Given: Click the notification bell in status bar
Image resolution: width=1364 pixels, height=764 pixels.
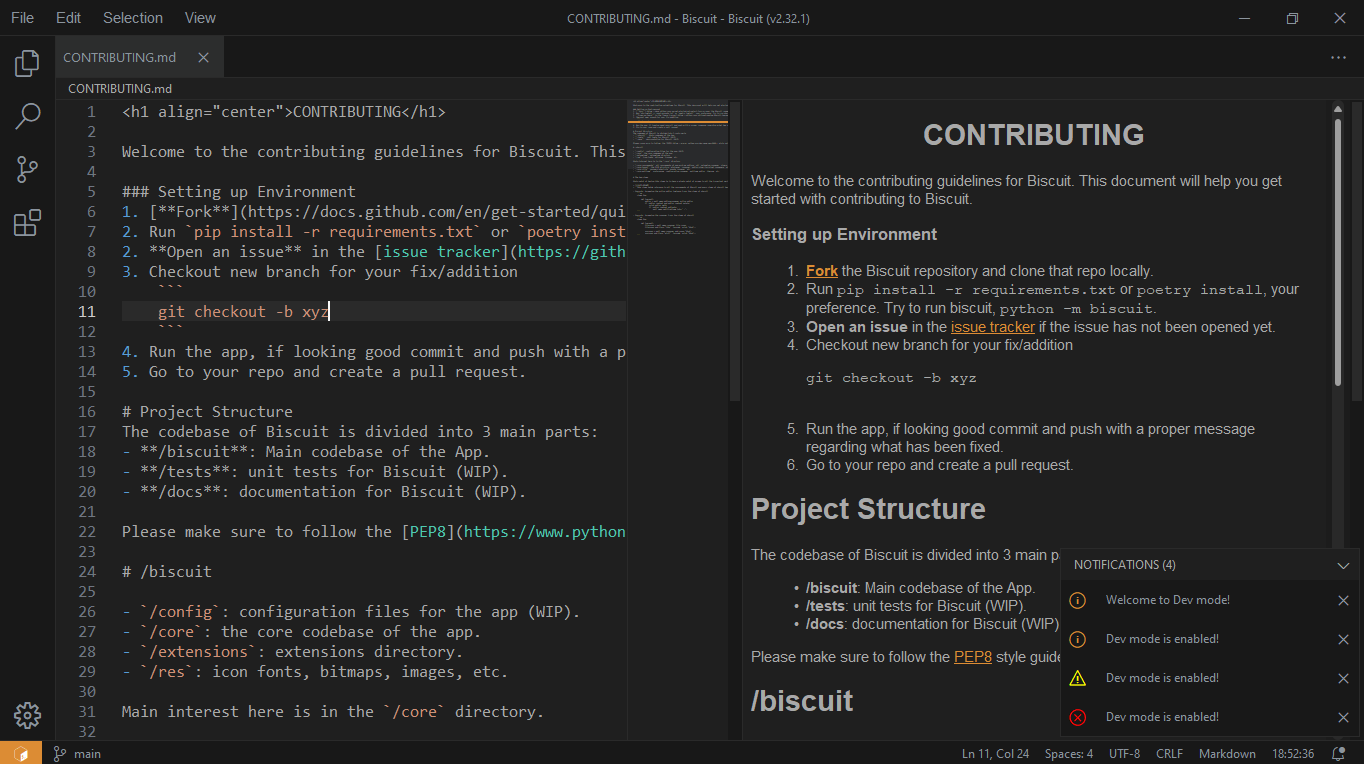Looking at the screenshot, I should coord(1338,752).
